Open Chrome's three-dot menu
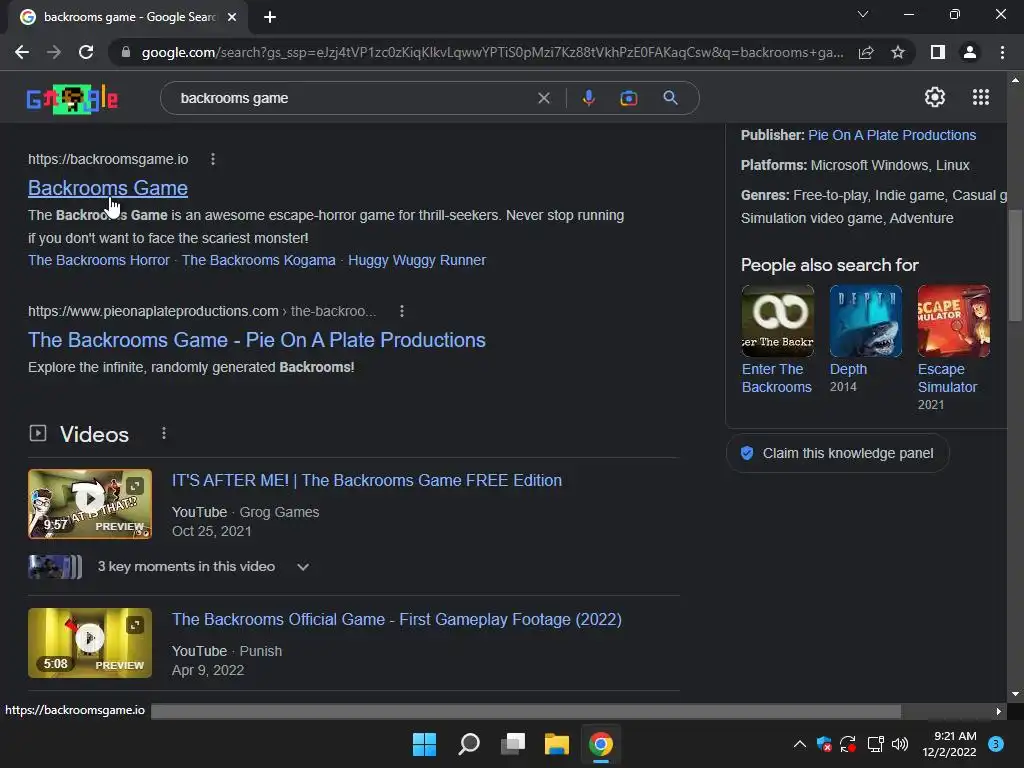 1002,52
